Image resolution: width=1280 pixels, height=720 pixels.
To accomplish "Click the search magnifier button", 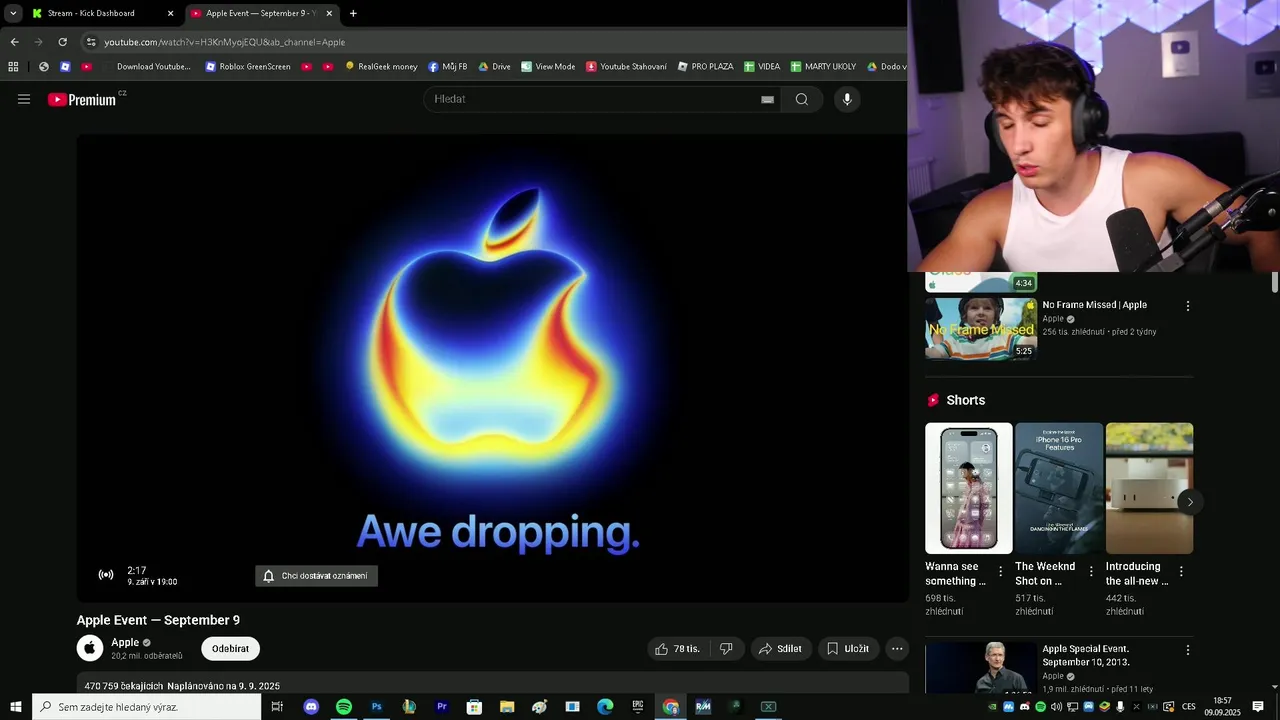I will coord(802,99).
